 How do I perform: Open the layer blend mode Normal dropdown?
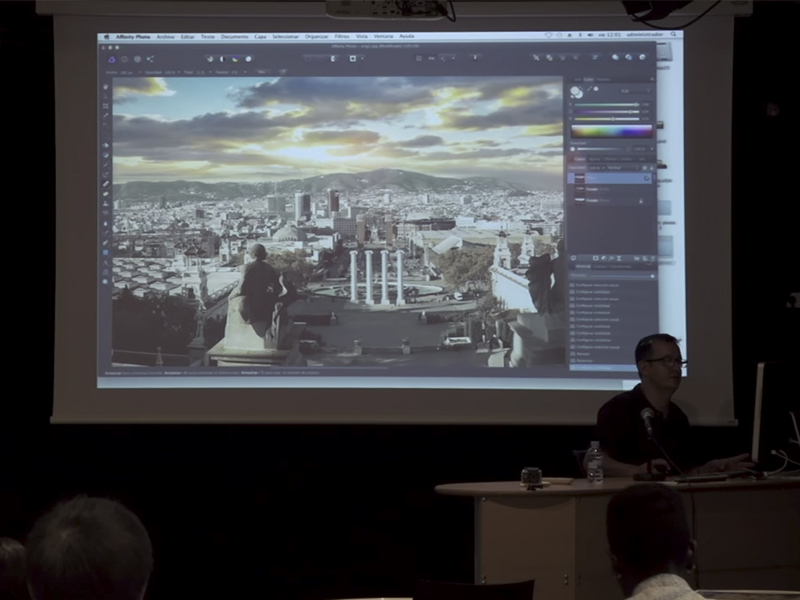(623, 168)
